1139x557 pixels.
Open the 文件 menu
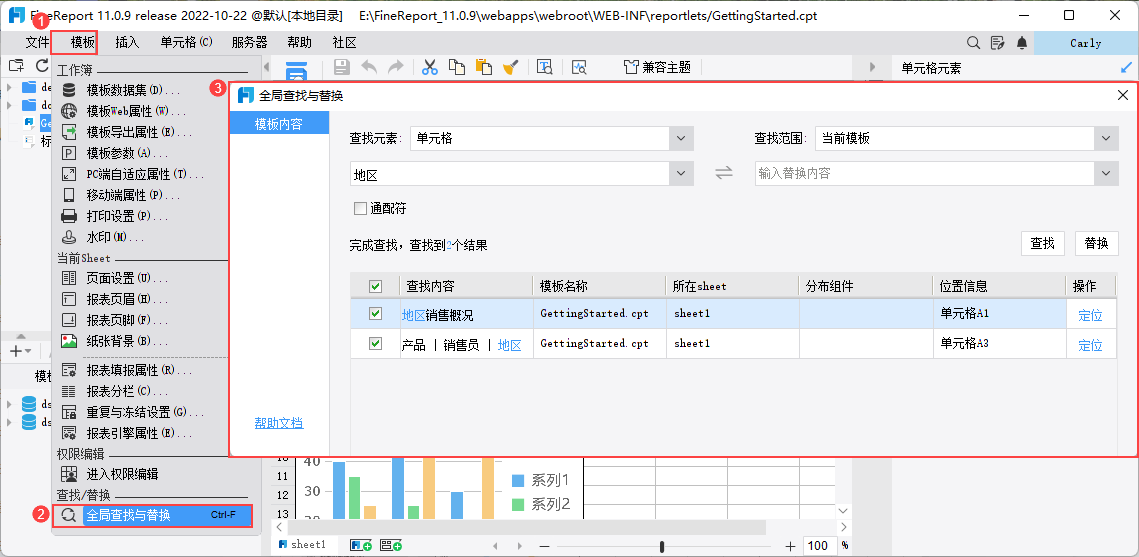click(37, 43)
